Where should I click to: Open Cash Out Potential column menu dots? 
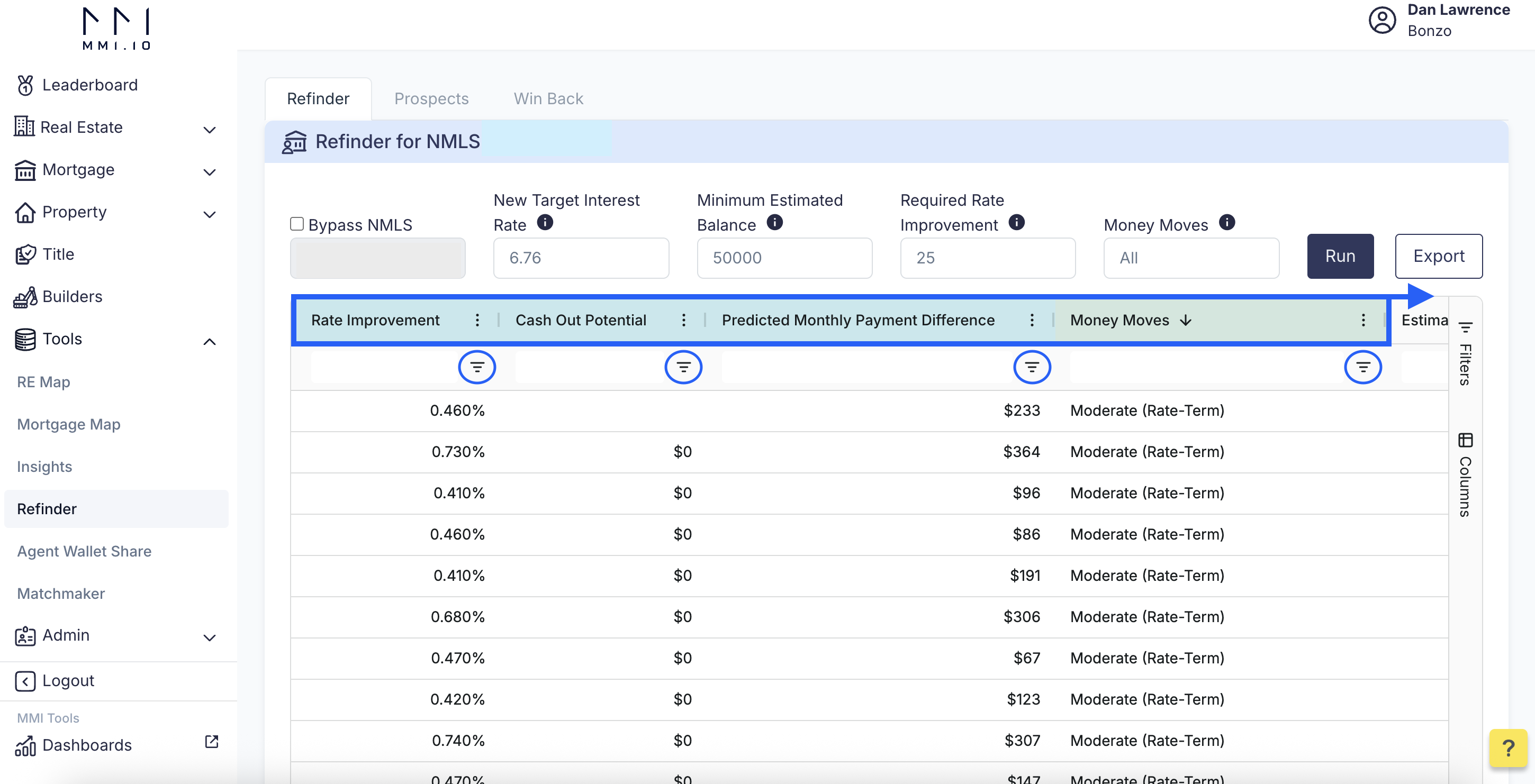point(683,320)
